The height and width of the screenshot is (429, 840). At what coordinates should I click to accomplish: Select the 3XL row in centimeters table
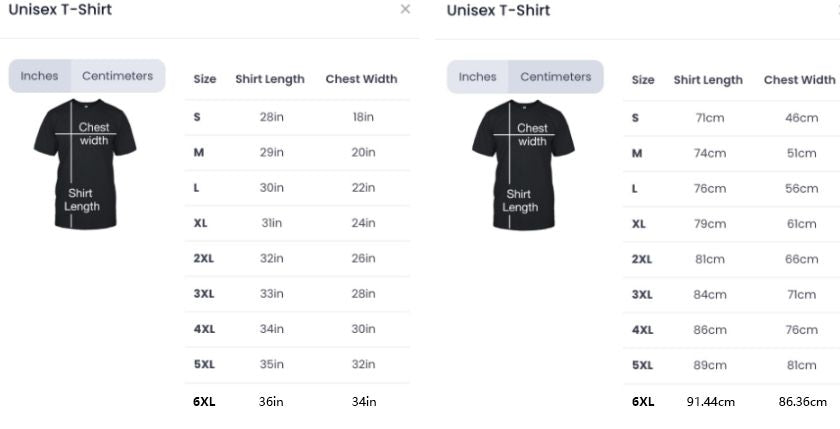(x=732, y=295)
